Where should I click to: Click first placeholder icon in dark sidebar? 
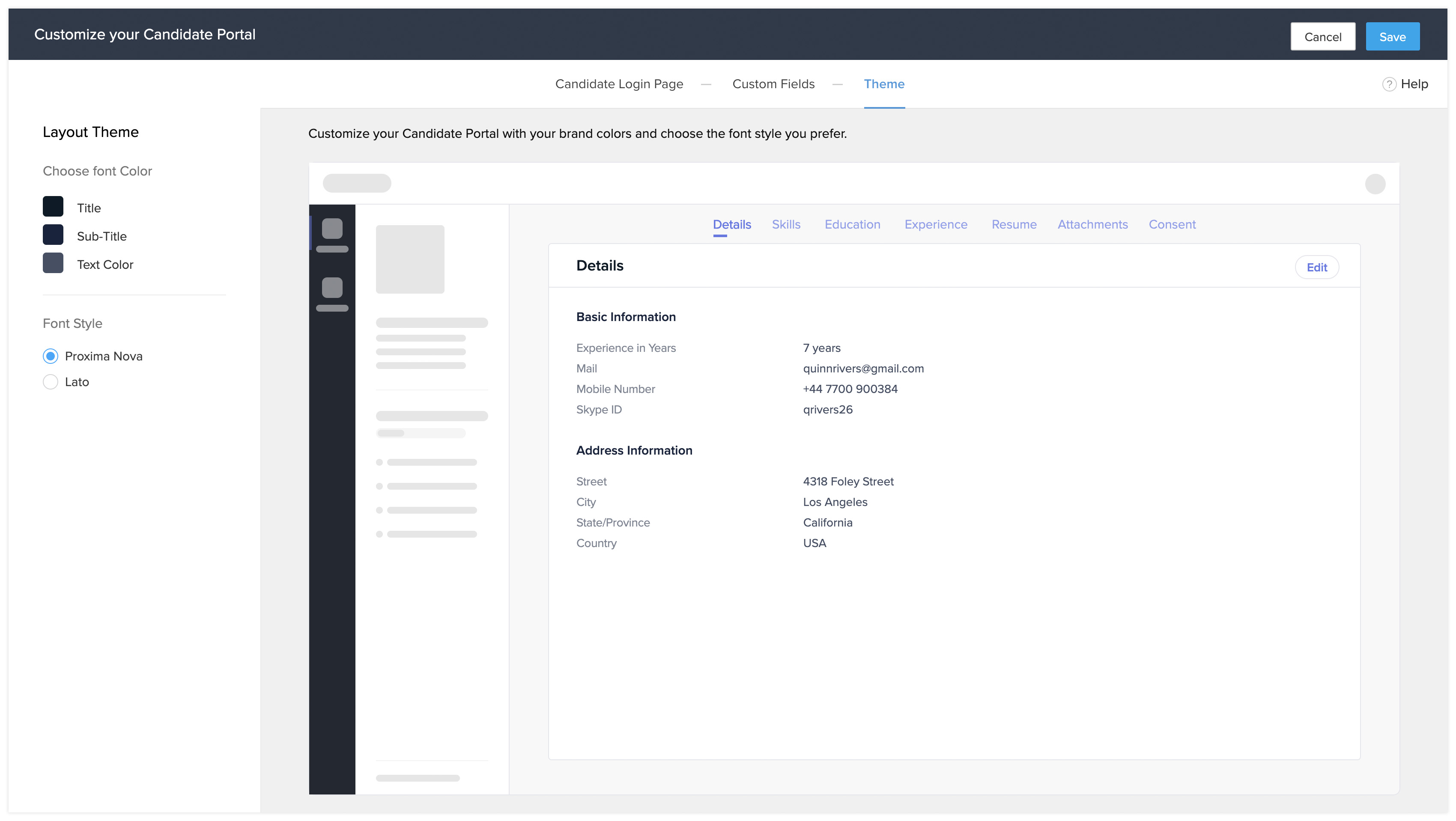332,229
